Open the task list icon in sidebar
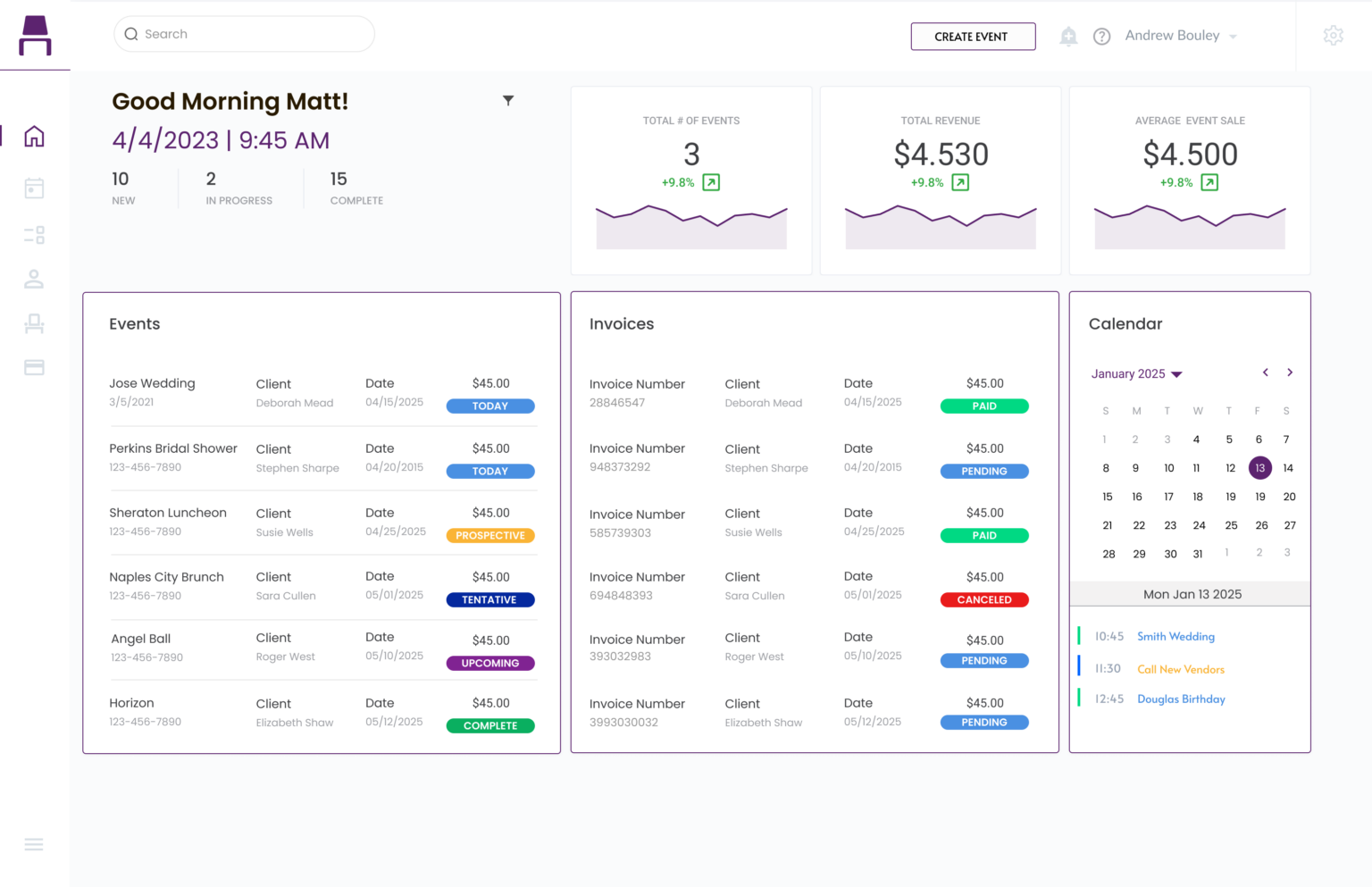The width and height of the screenshot is (1372, 887). coord(34,234)
